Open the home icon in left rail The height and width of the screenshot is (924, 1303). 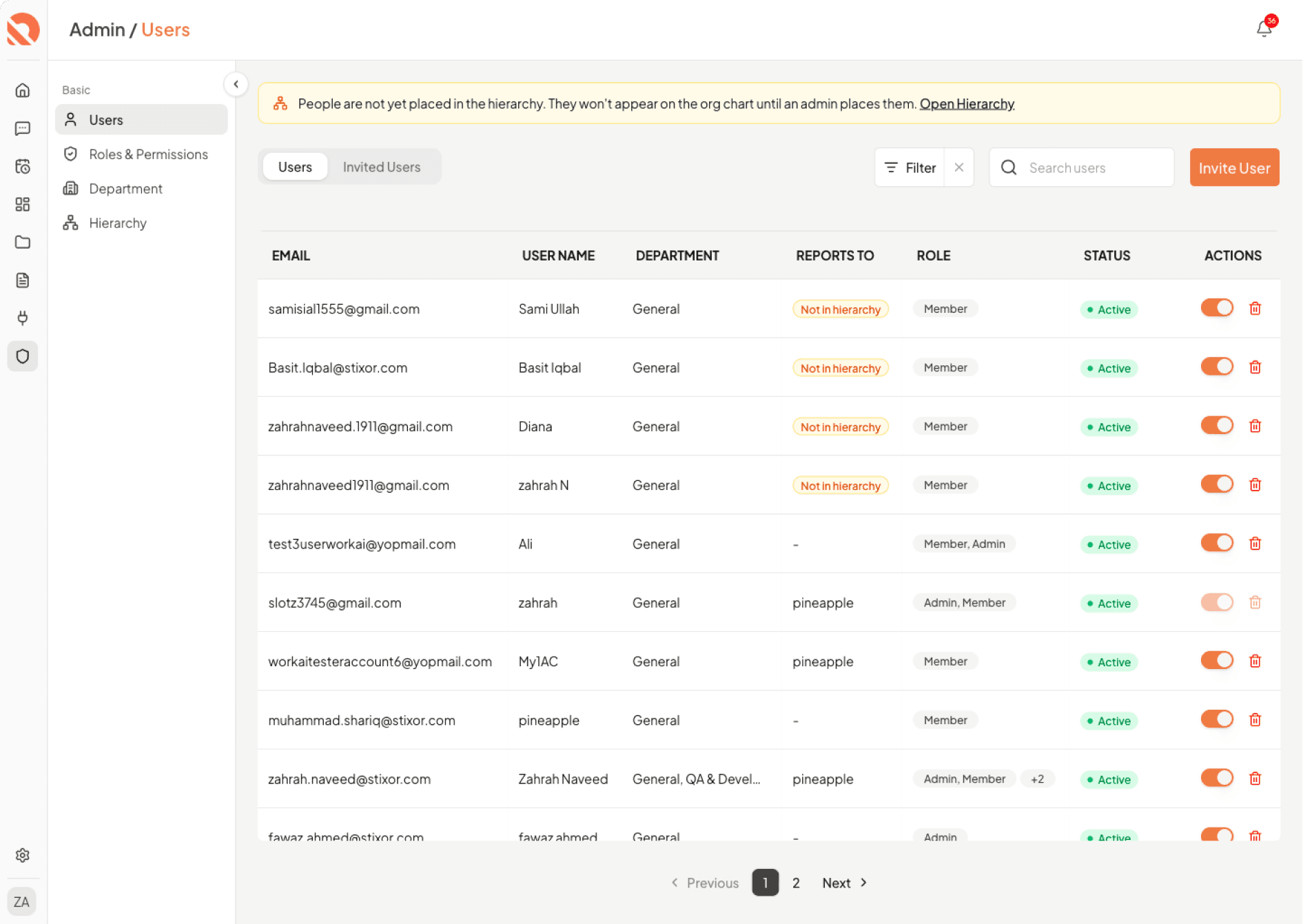point(23,90)
